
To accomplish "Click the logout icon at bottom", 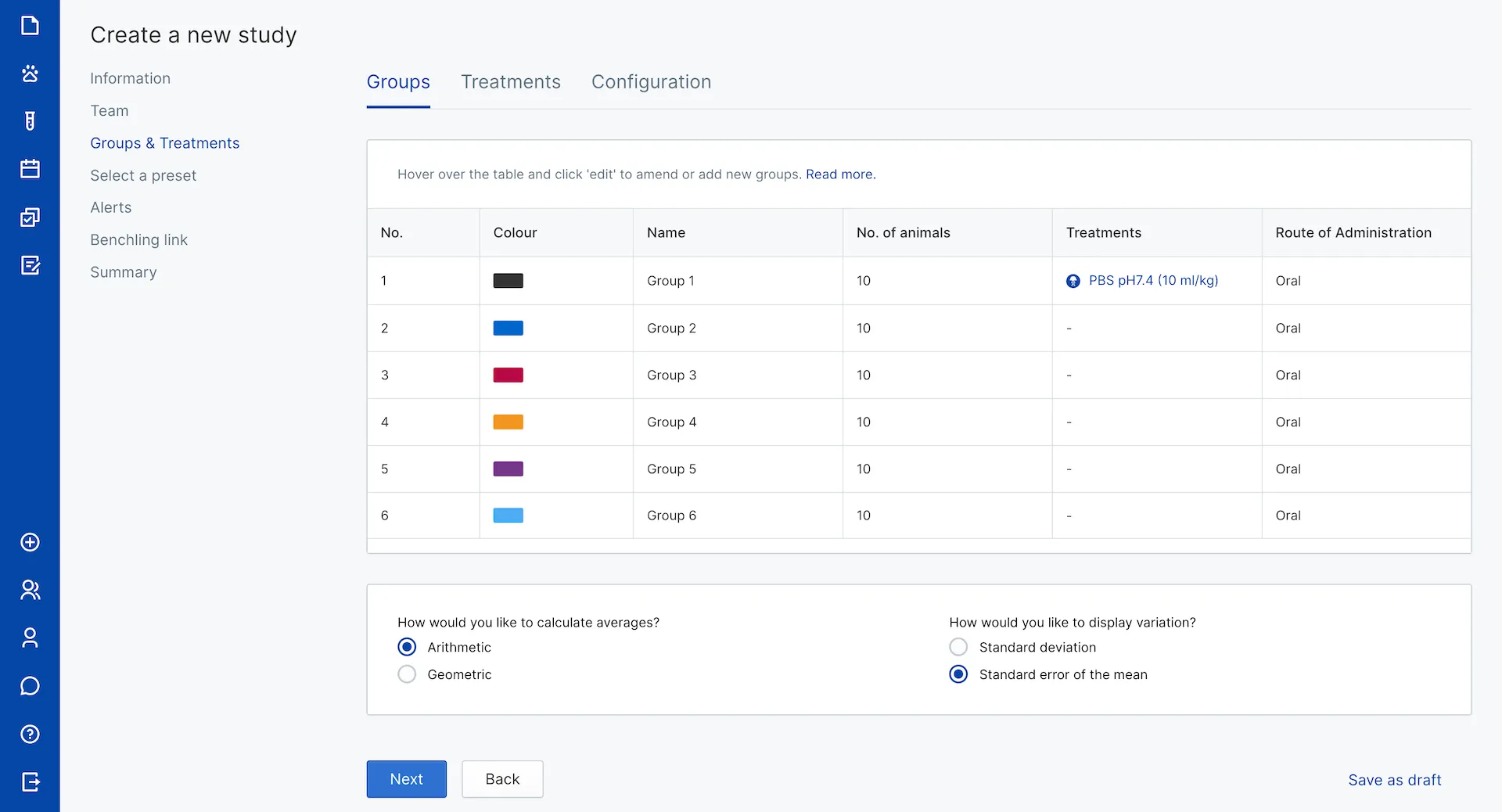I will (30, 781).
